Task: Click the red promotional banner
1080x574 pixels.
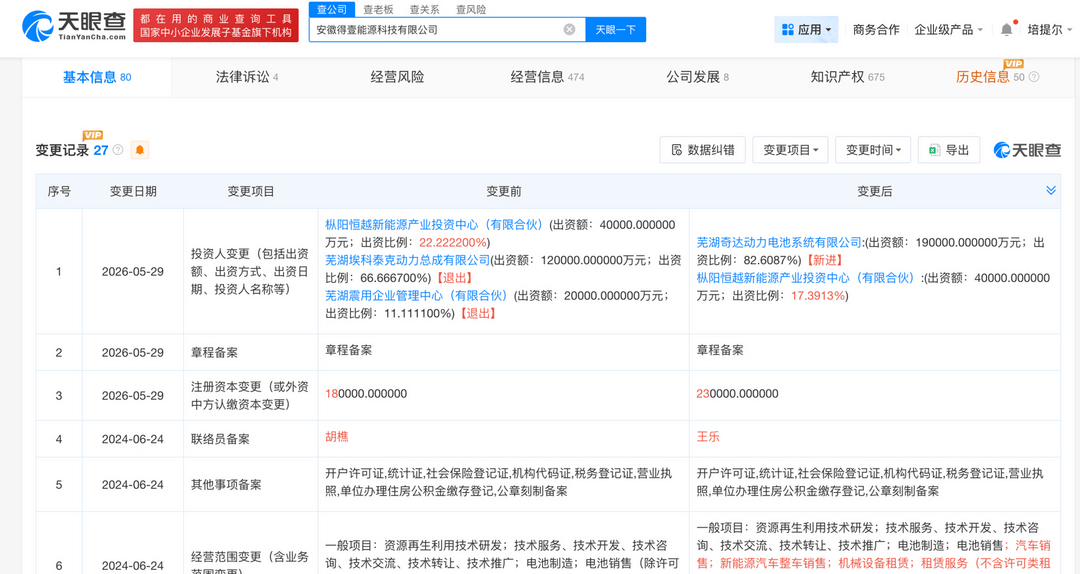Action: pos(216,25)
